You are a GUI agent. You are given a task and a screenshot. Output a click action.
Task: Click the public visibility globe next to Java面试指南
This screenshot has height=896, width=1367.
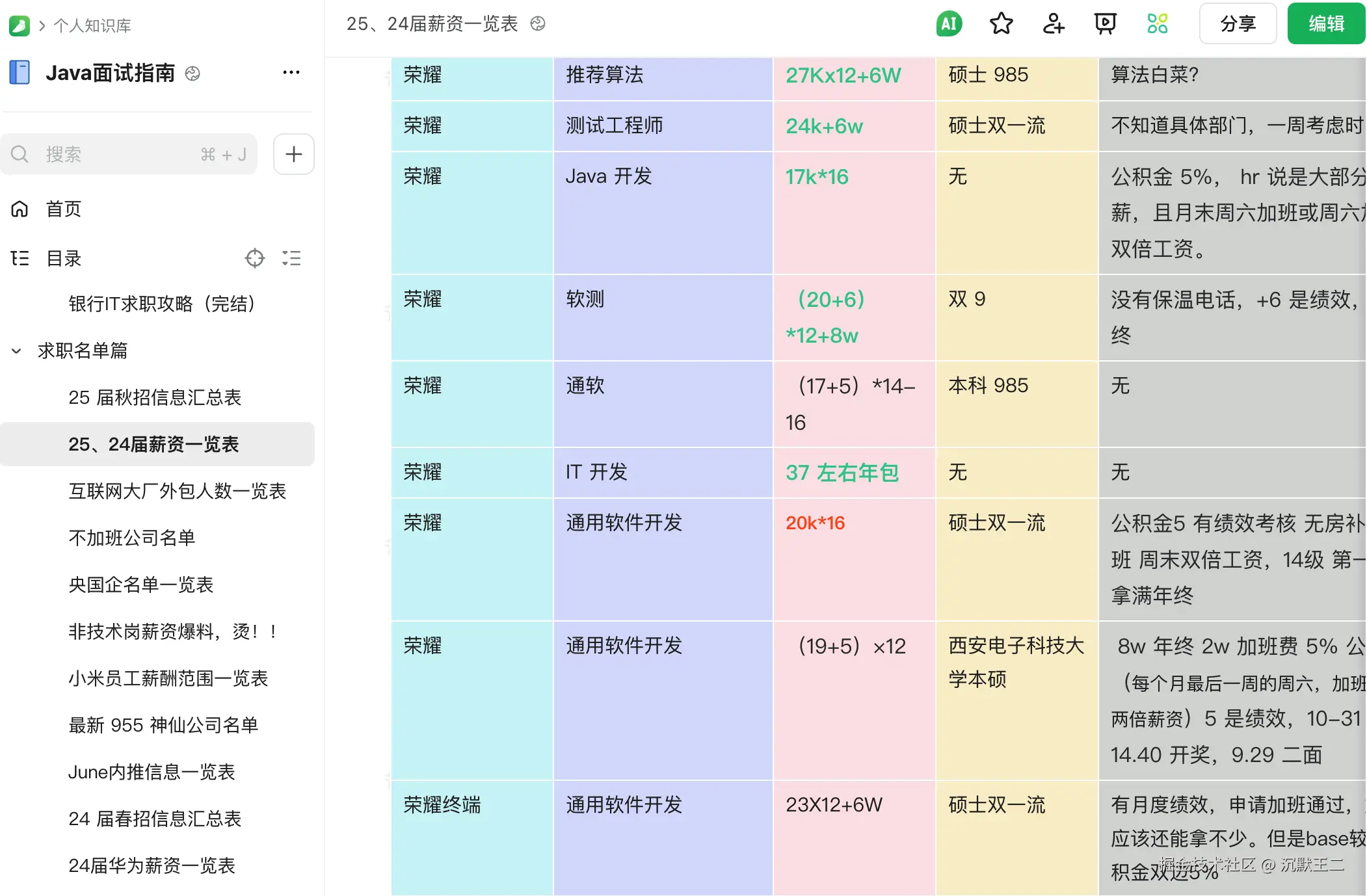(x=192, y=74)
